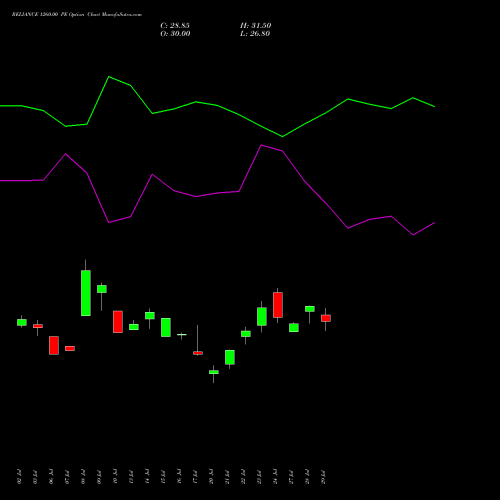500x500 pixels.
Task: Click the peak of the green indicator line
Action: (109, 77)
